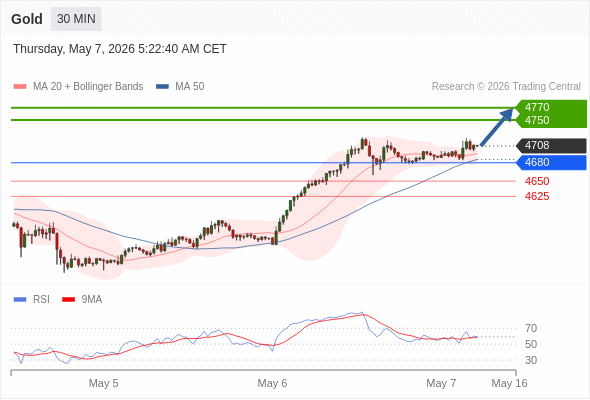Toggle the MA 20 + Bollinger Bands legend
Screen dimensions: 590x400
click(x=78, y=87)
